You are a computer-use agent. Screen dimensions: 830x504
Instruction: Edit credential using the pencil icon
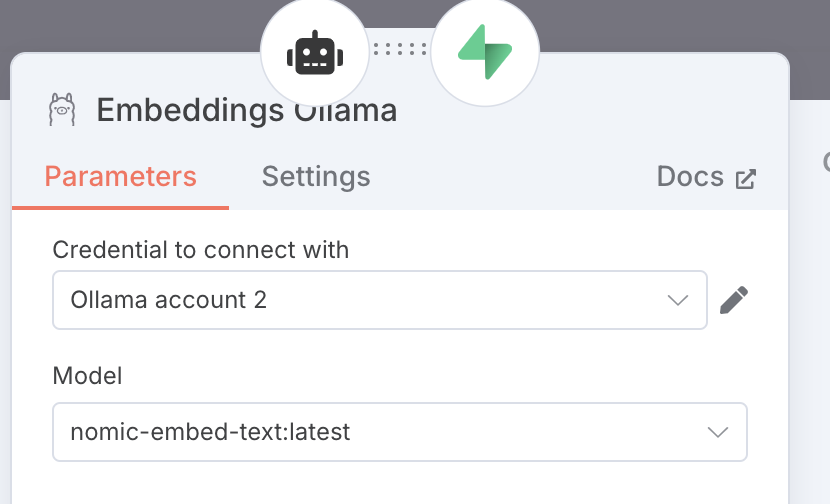pos(734,300)
